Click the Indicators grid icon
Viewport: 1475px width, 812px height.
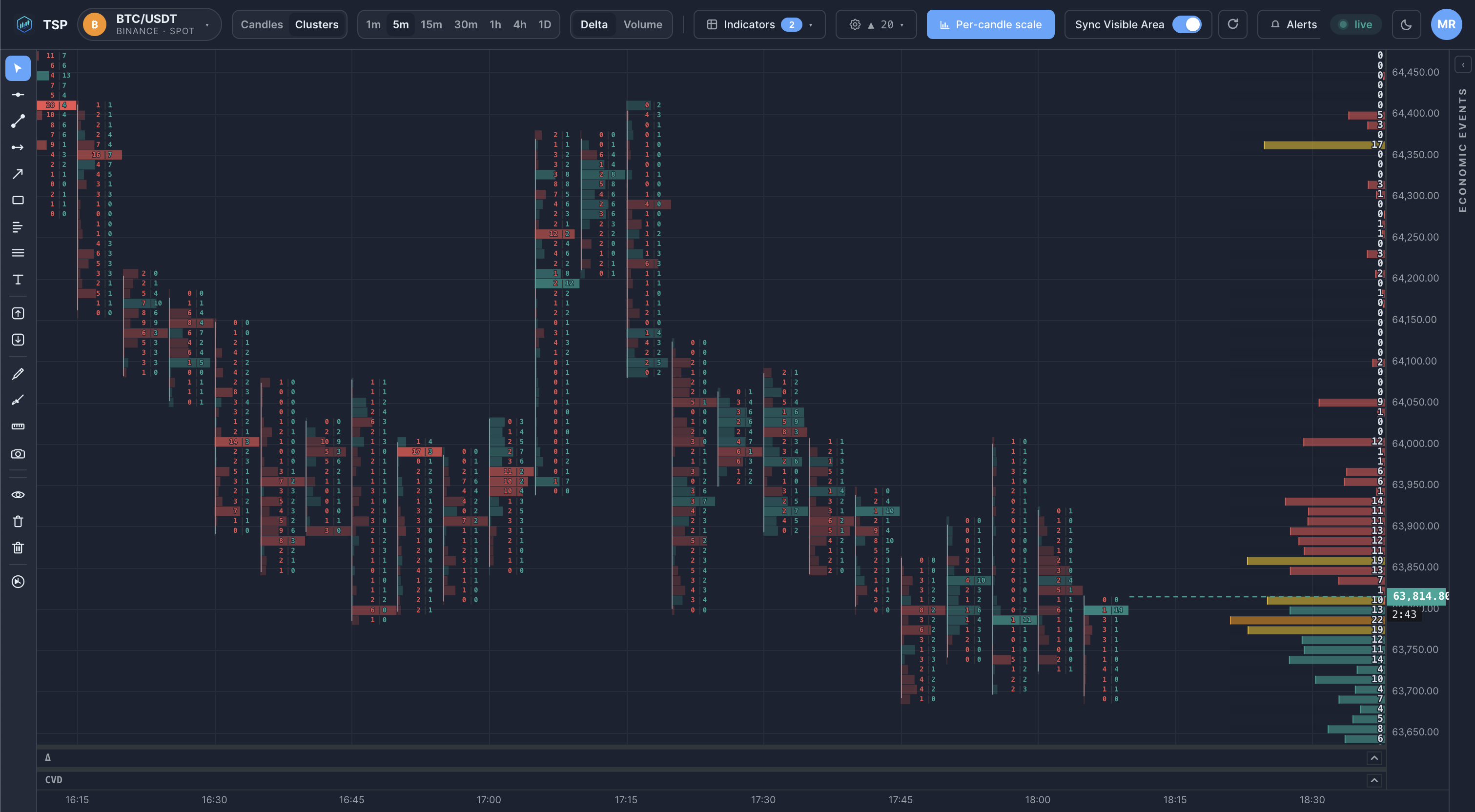point(712,24)
